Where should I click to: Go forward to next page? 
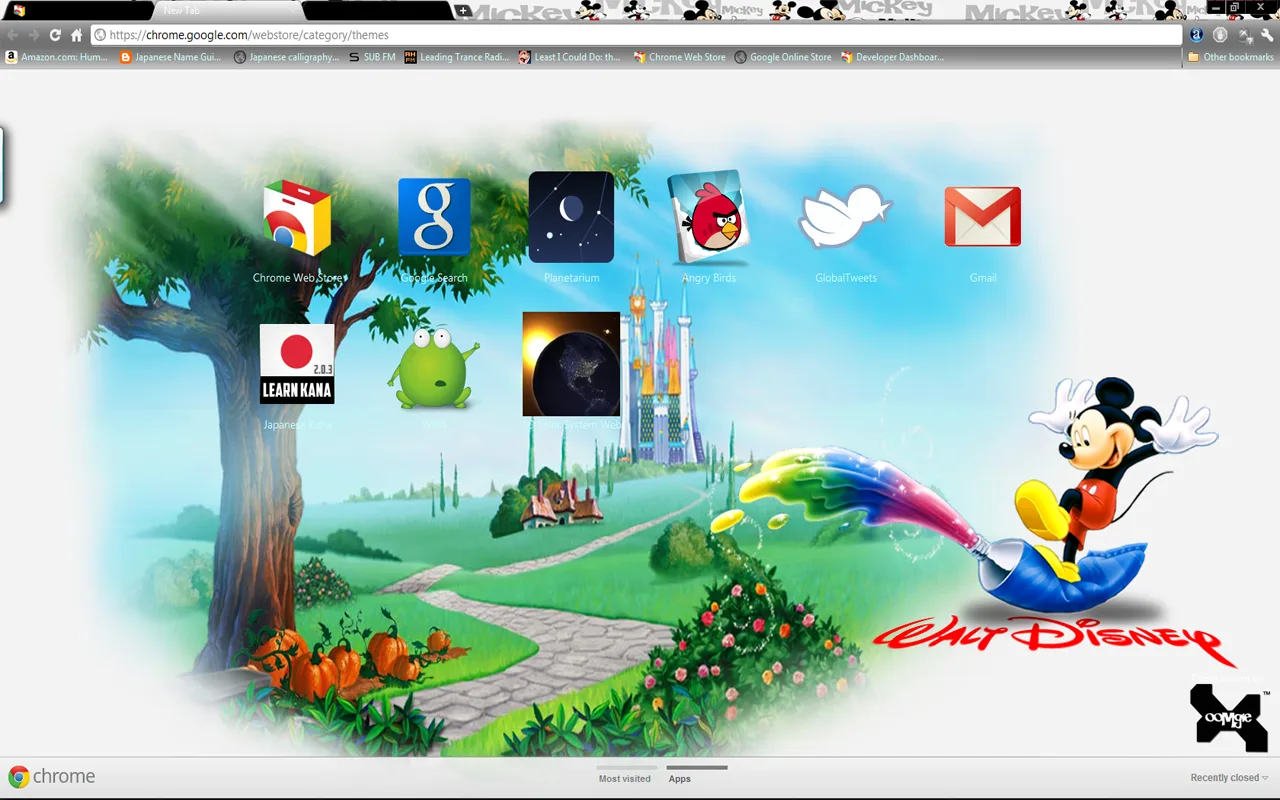[33, 35]
